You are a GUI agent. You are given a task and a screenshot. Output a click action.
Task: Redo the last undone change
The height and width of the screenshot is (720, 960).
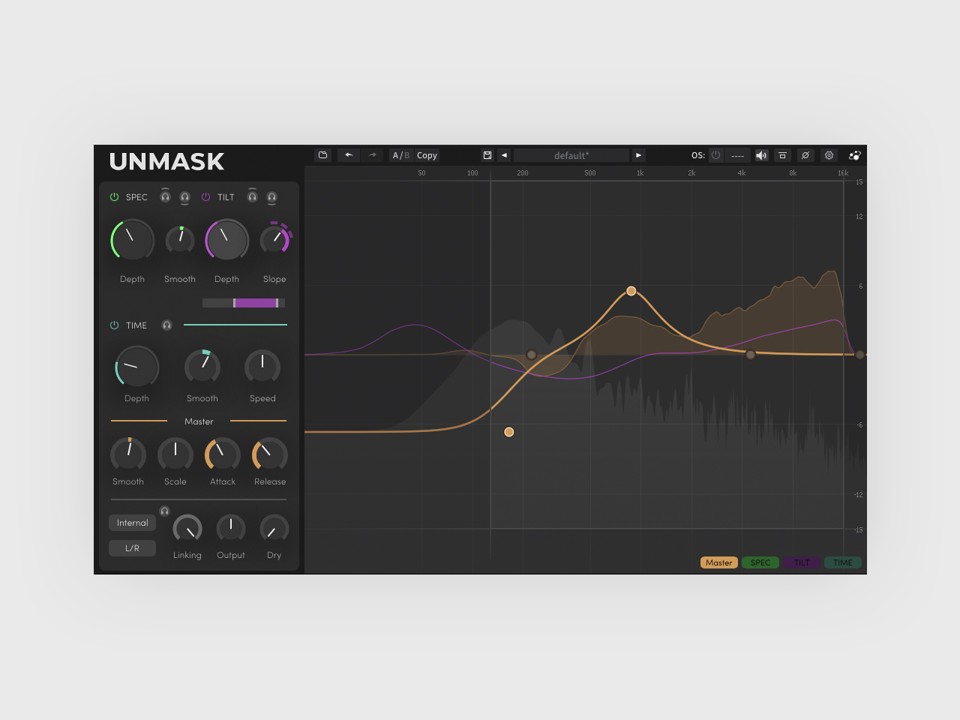coord(372,156)
